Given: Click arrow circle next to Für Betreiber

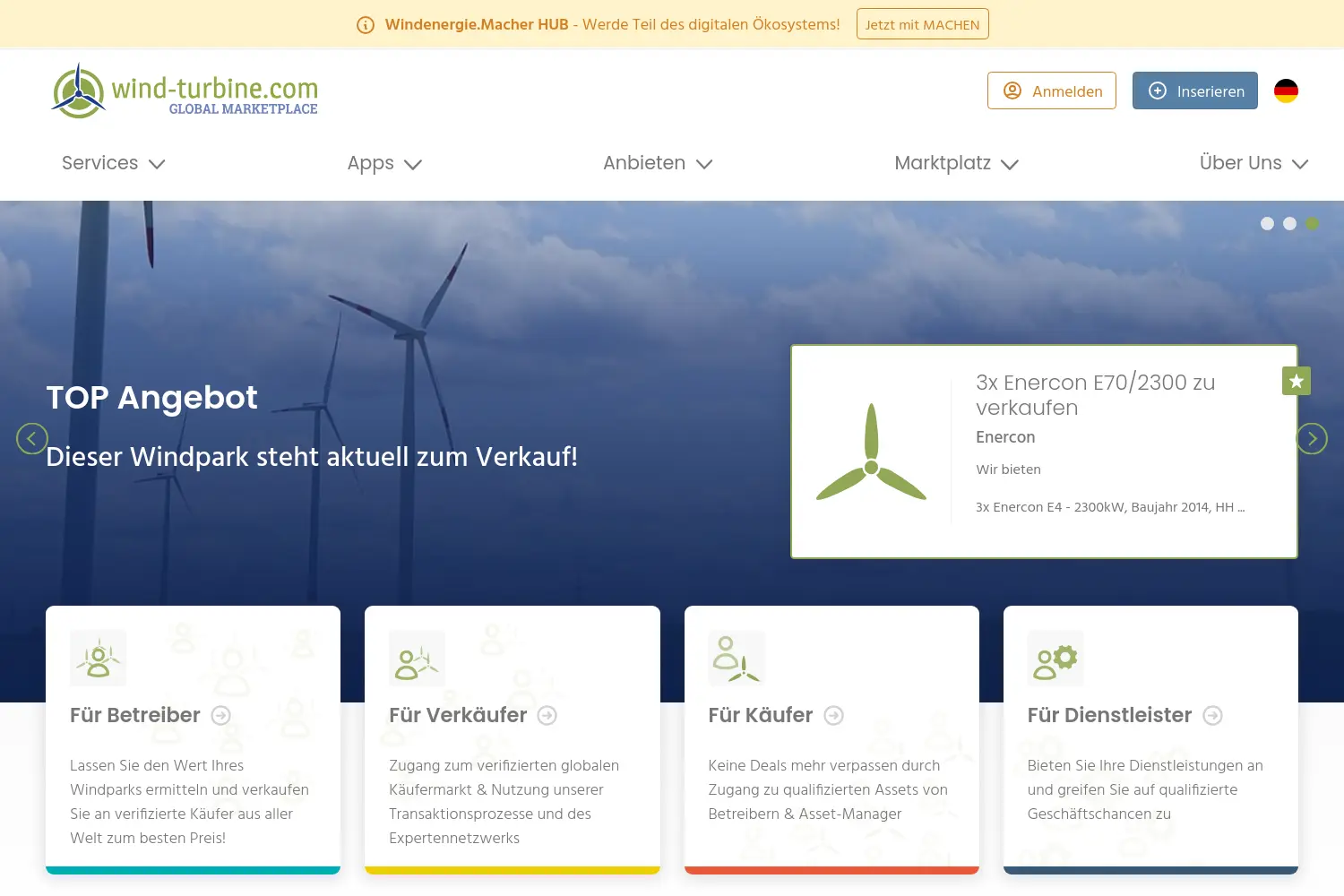Looking at the screenshot, I should [221, 715].
